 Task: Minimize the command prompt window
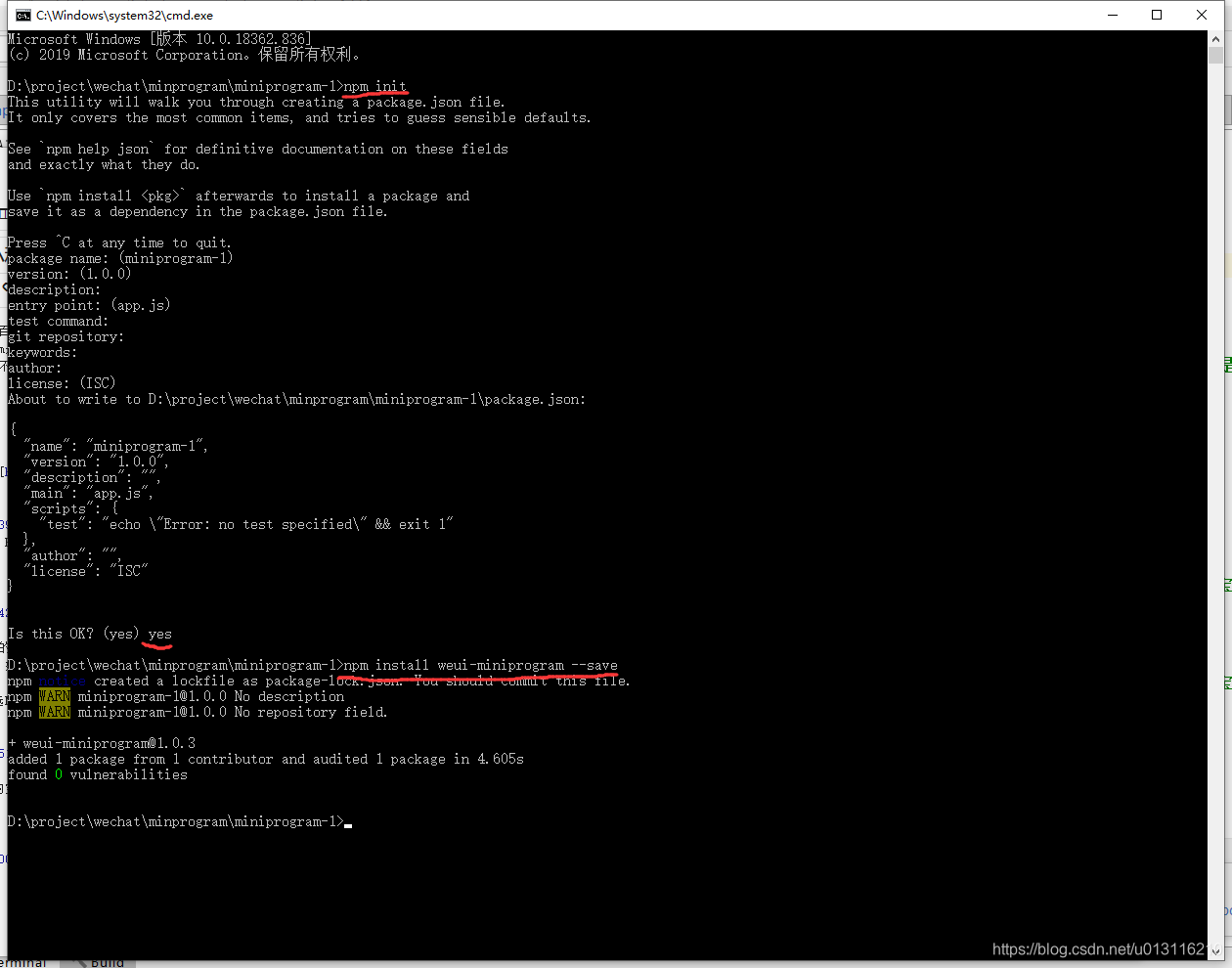[1113, 15]
